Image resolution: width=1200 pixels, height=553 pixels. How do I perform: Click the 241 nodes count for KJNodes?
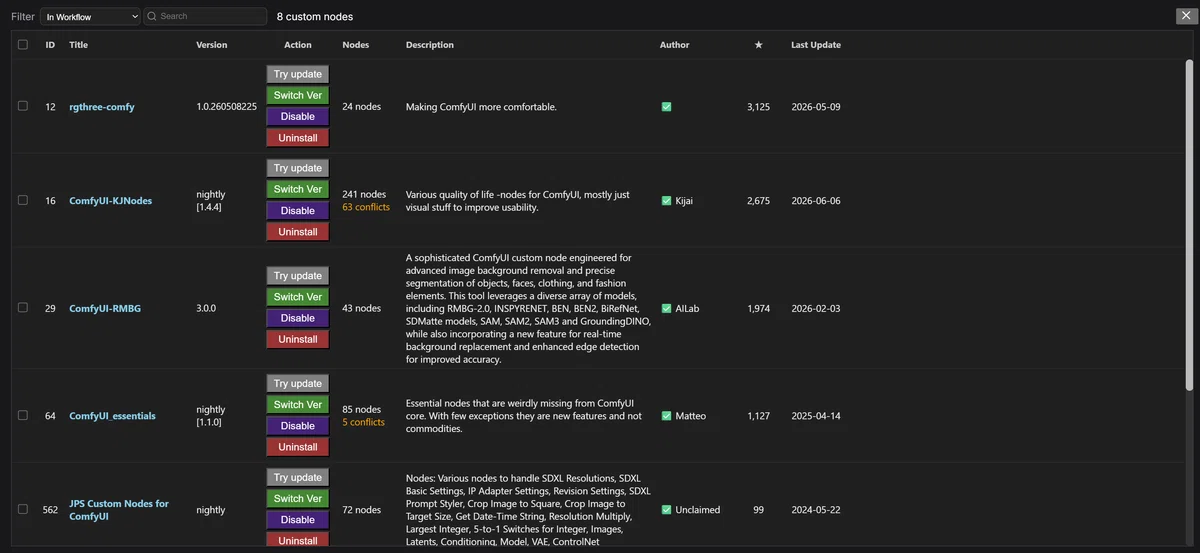coord(364,195)
